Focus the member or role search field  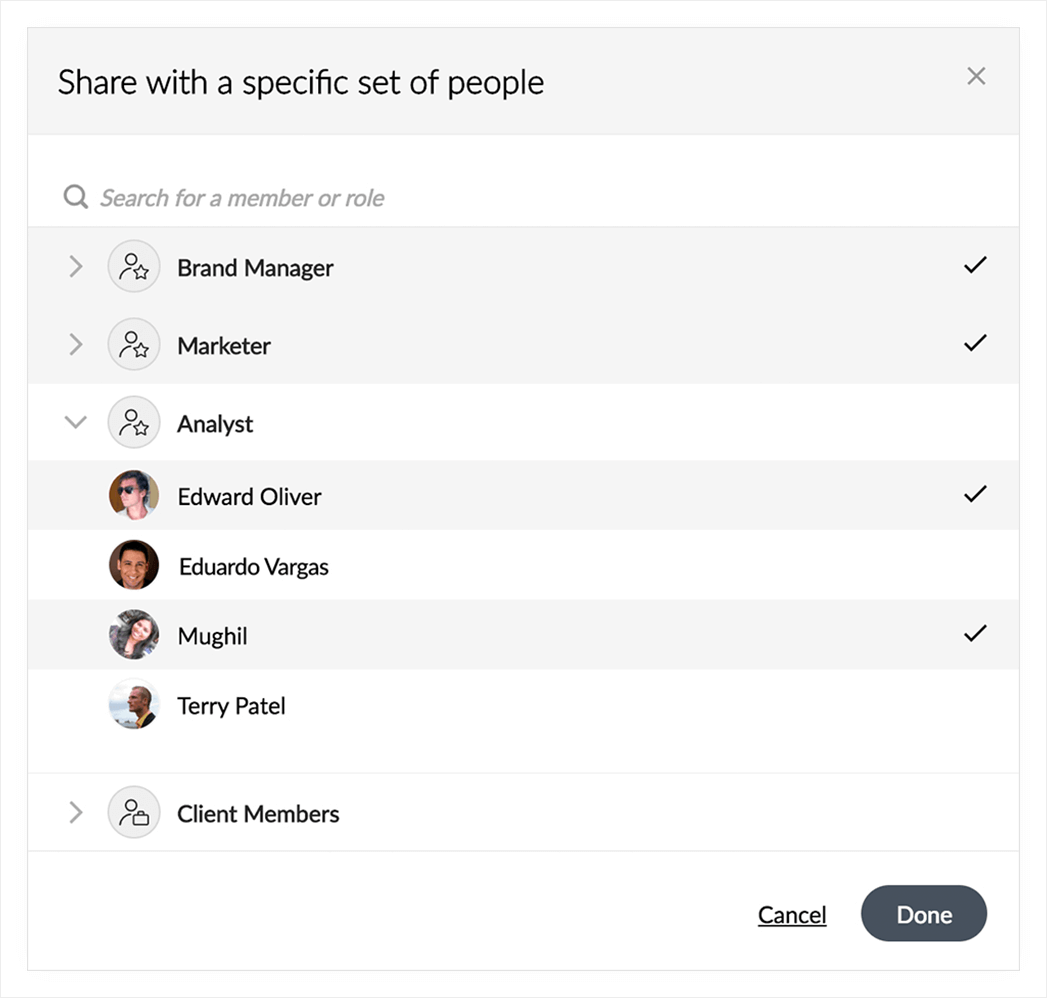pos(400,198)
